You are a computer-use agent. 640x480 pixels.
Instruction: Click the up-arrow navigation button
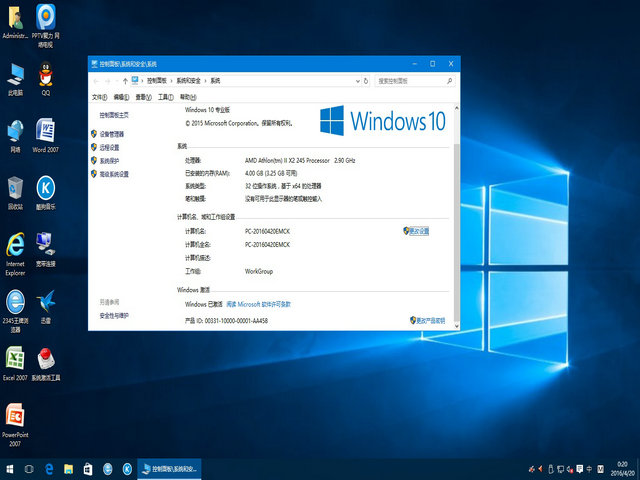pos(125,81)
